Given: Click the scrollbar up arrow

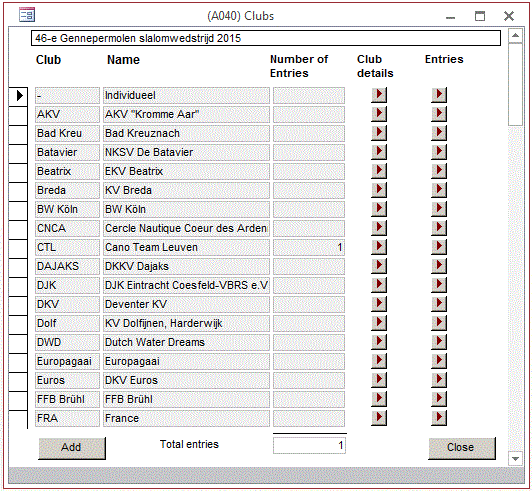Looking at the screenshot, I should [515, 36].
